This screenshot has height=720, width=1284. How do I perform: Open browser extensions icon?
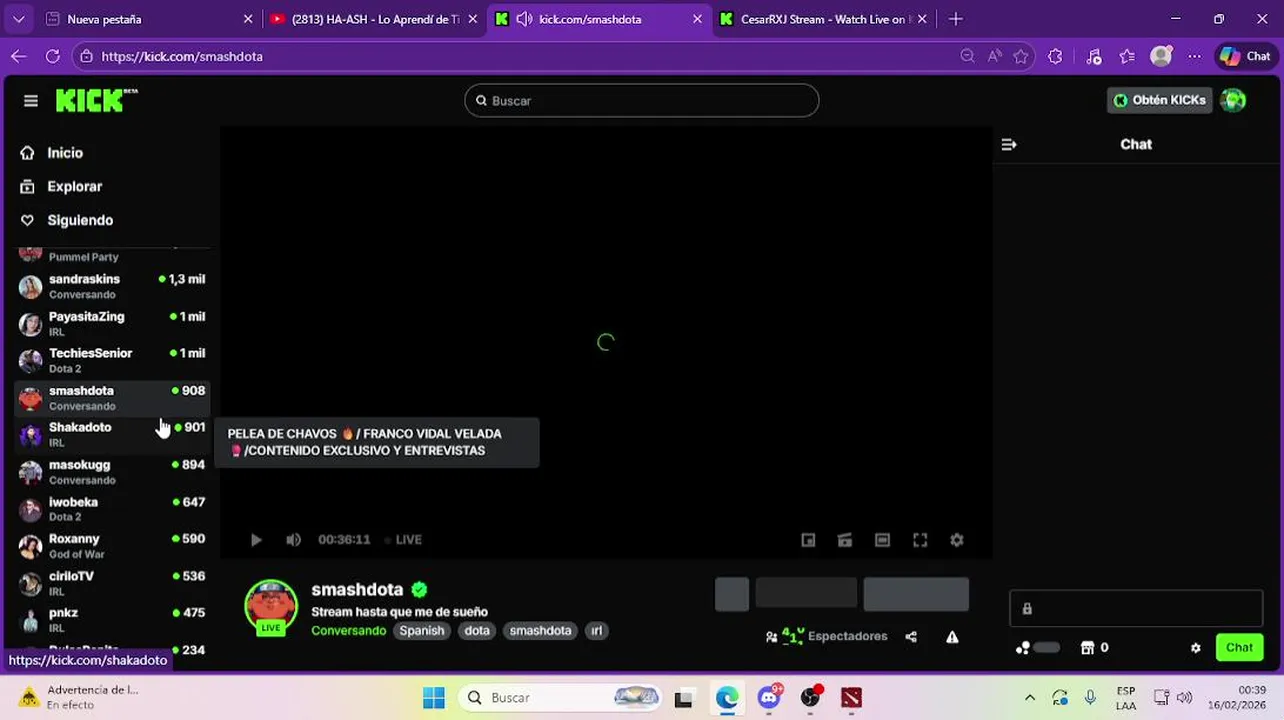pos(1055,57)
